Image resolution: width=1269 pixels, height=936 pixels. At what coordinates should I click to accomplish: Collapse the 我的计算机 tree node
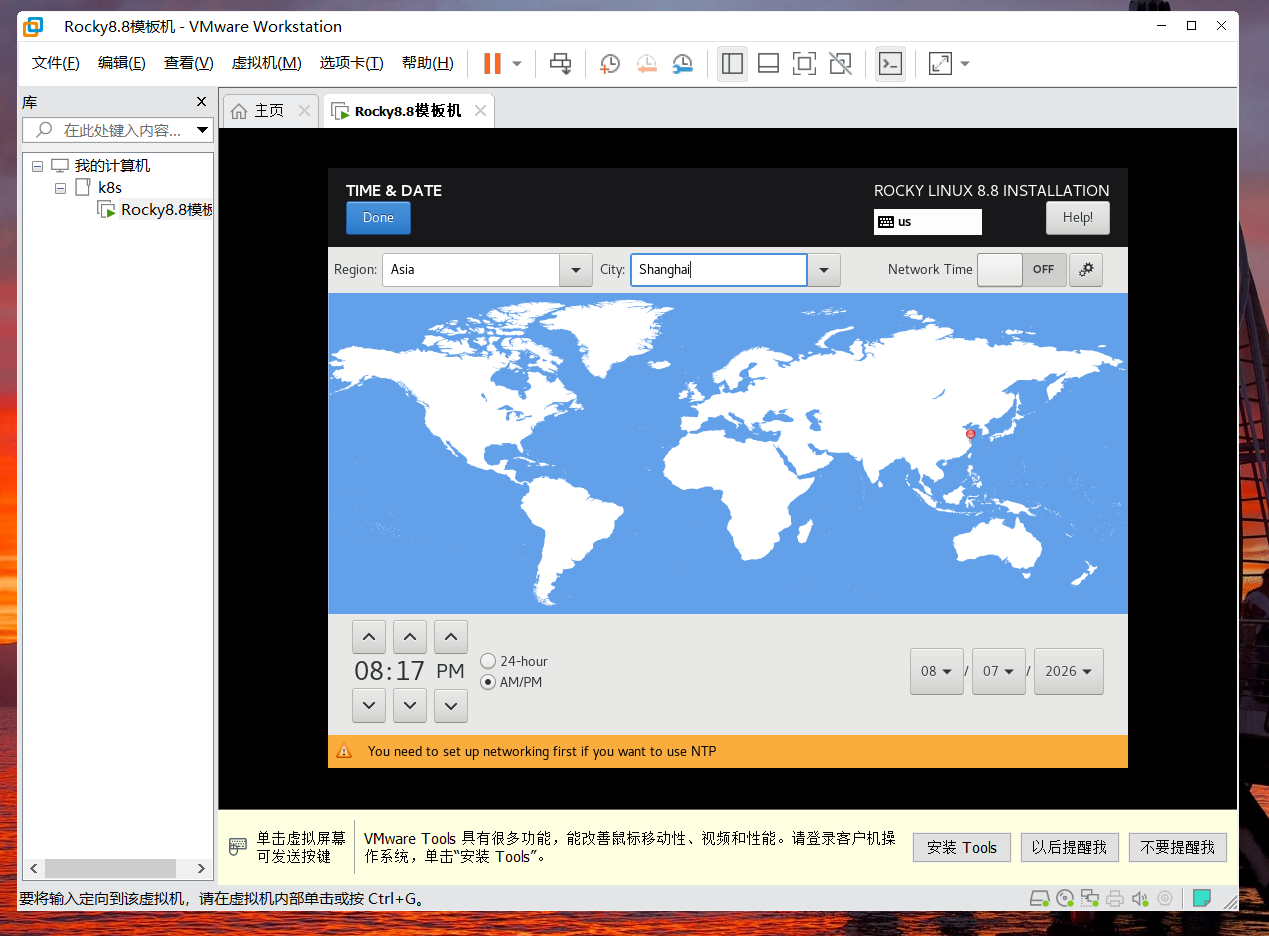click(x=37, y=166)
